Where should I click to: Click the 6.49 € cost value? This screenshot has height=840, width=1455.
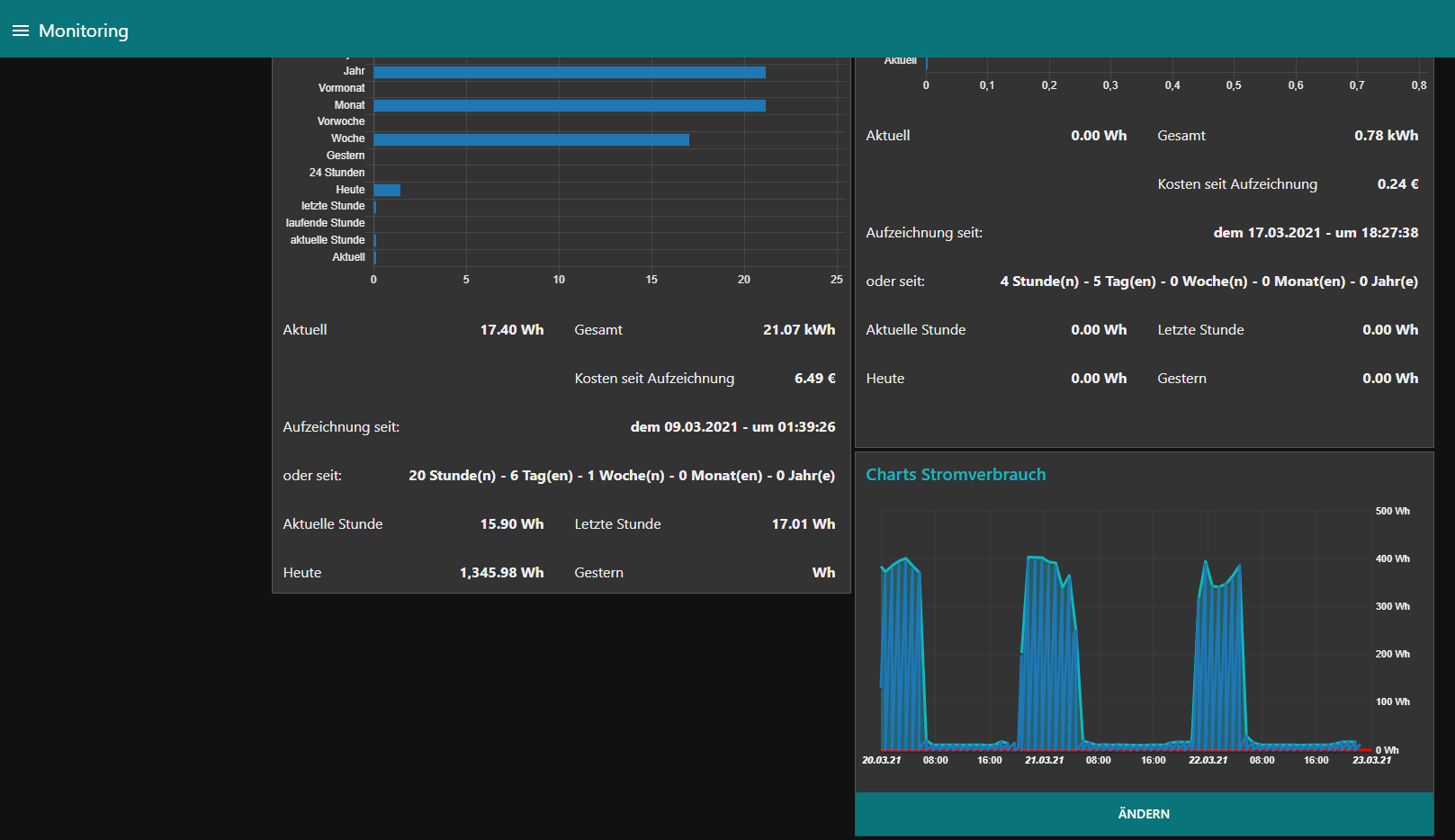[x=815, y=379]
